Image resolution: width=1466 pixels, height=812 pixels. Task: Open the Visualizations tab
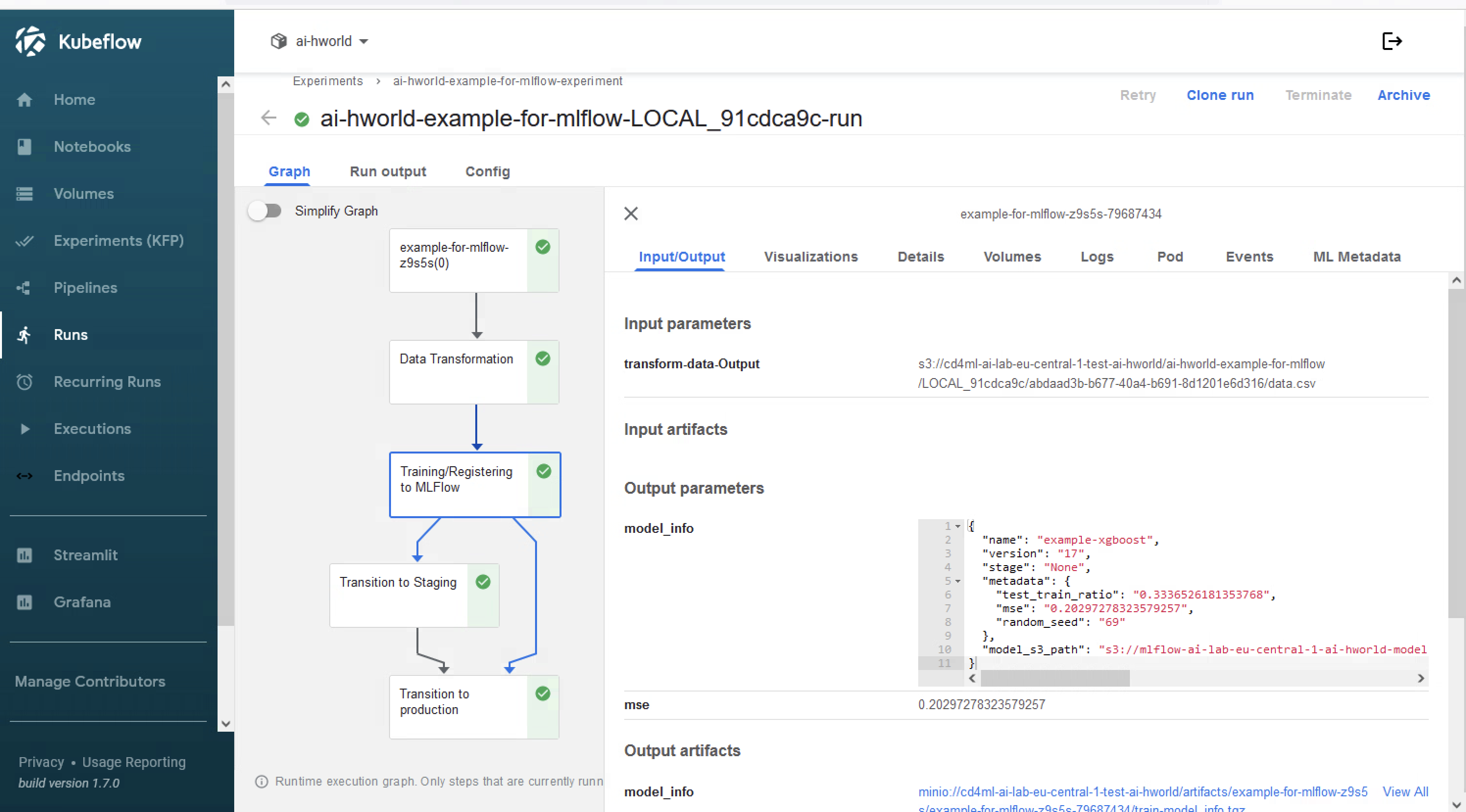[x=810, y=257]
